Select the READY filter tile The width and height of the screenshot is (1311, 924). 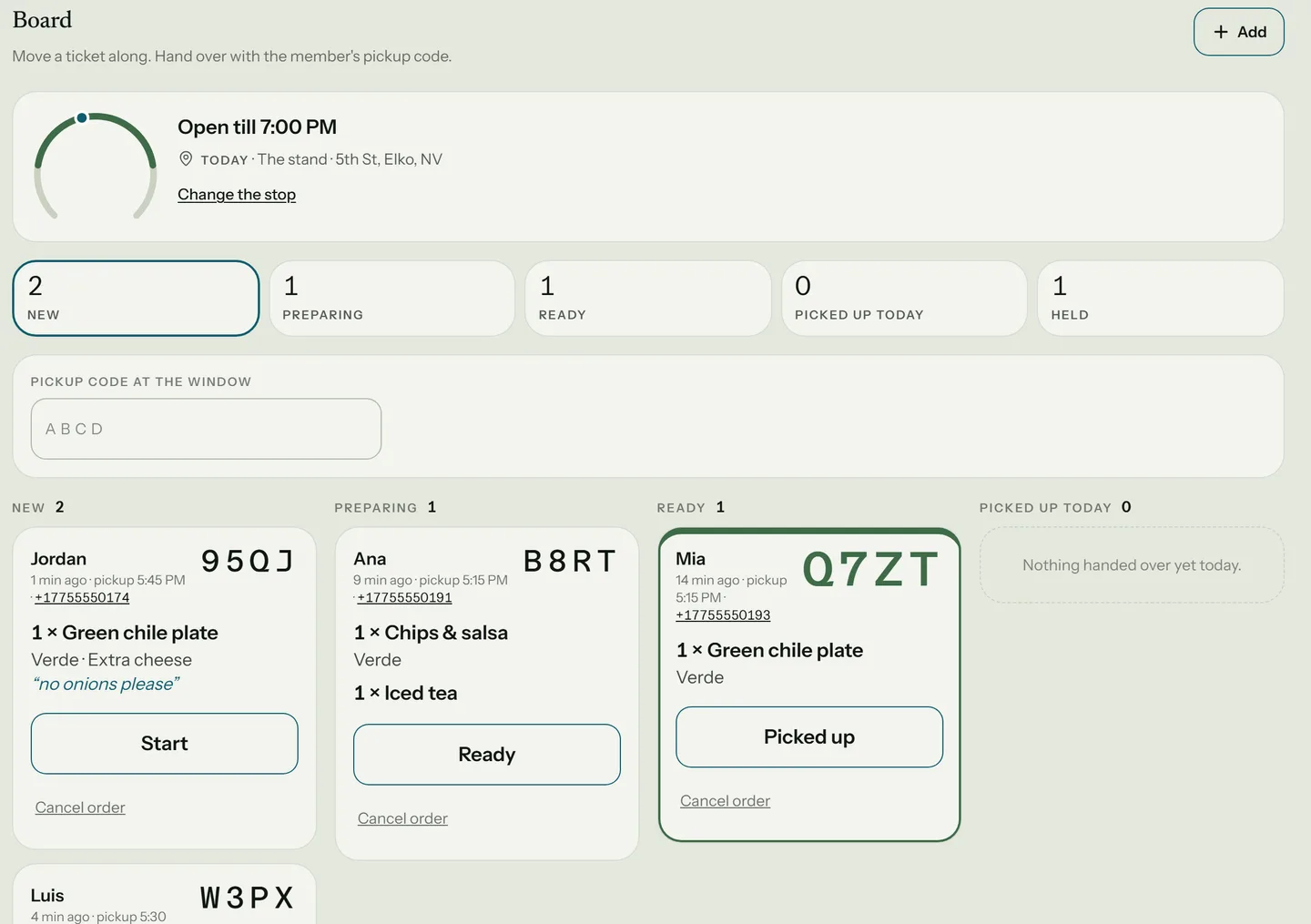[648, 299]
